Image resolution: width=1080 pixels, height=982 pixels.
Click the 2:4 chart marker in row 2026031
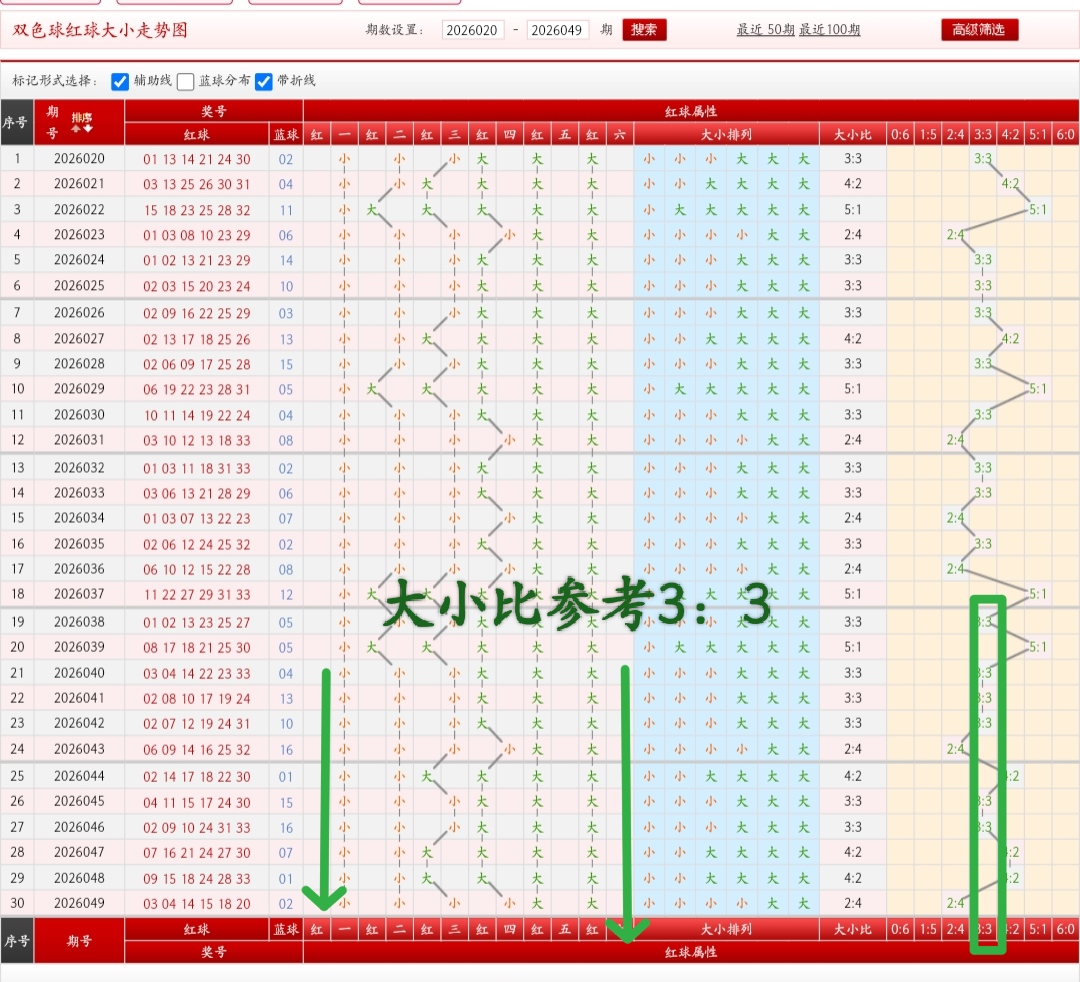[955, 439]
